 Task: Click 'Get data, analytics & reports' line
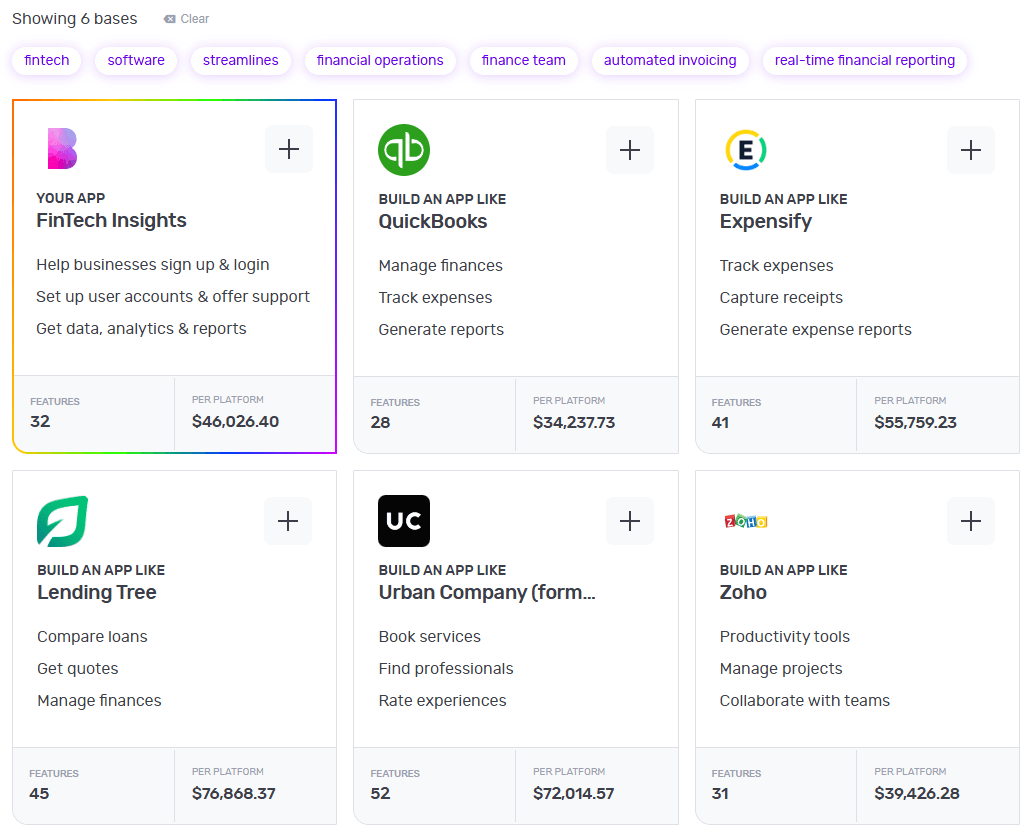coord(141,329)
